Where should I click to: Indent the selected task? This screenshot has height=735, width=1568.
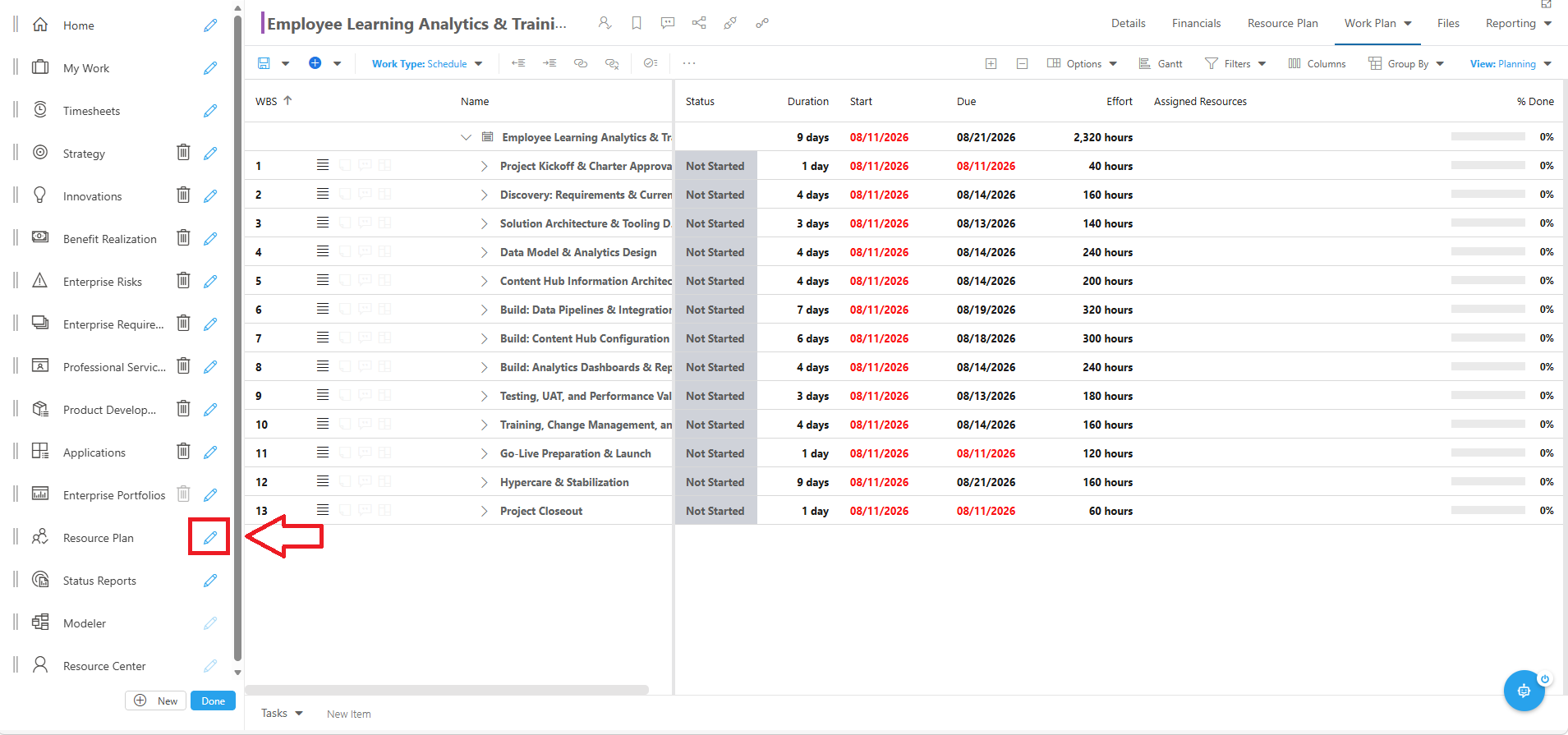(549, 63)
